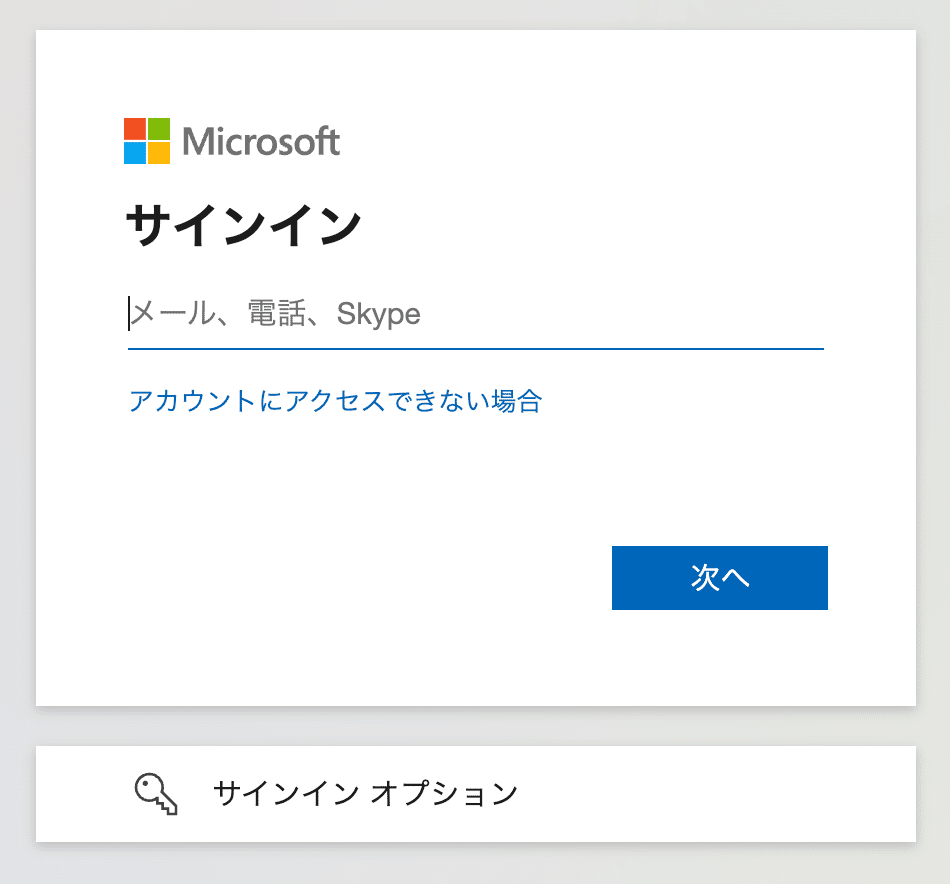The width and height of the screenshot is (950, 884).
Task: Click the gray Microsoft wordmark text
Action: (x=261, y=142)
